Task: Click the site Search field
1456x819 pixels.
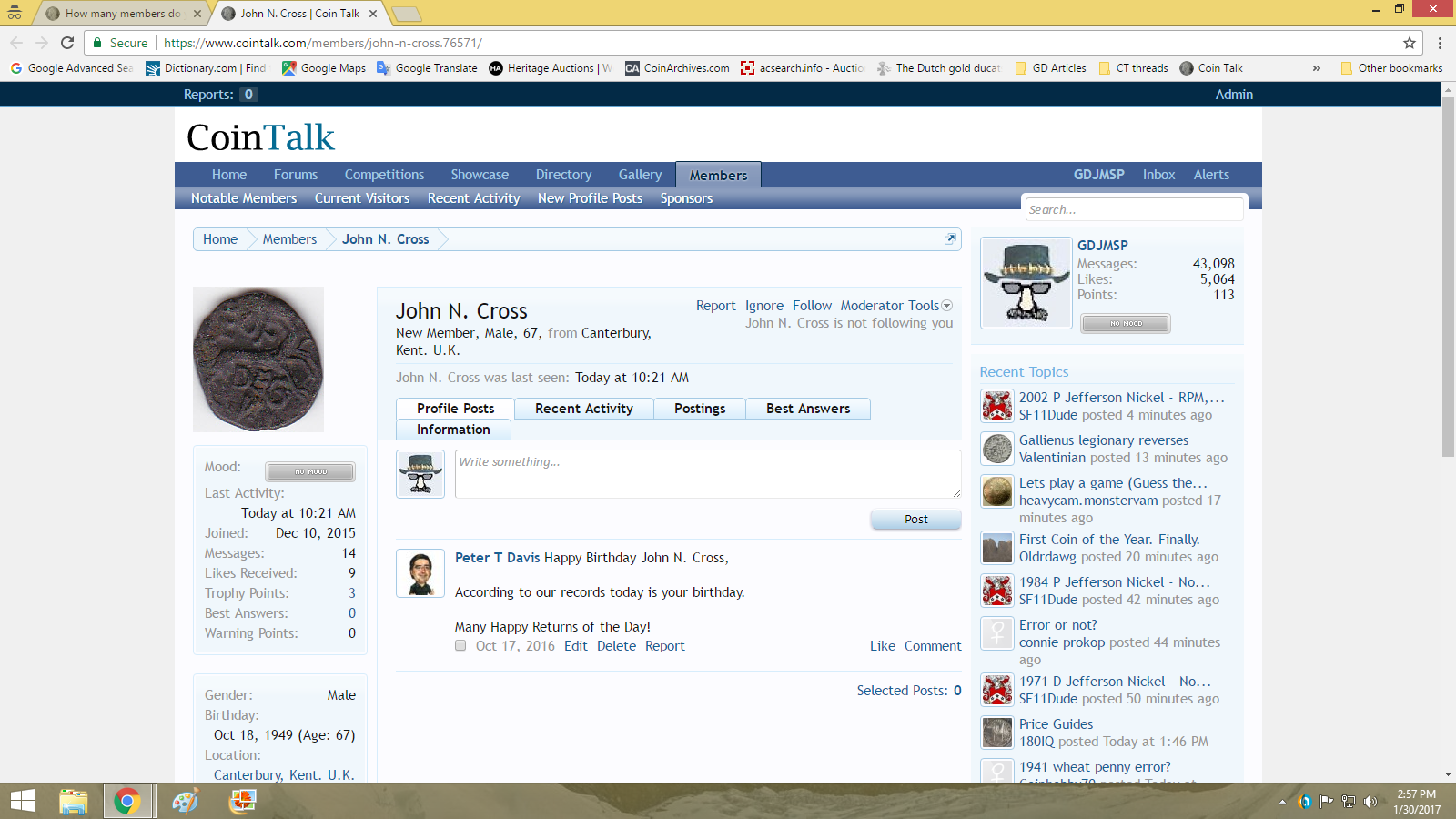Action: click(1134, 209)
